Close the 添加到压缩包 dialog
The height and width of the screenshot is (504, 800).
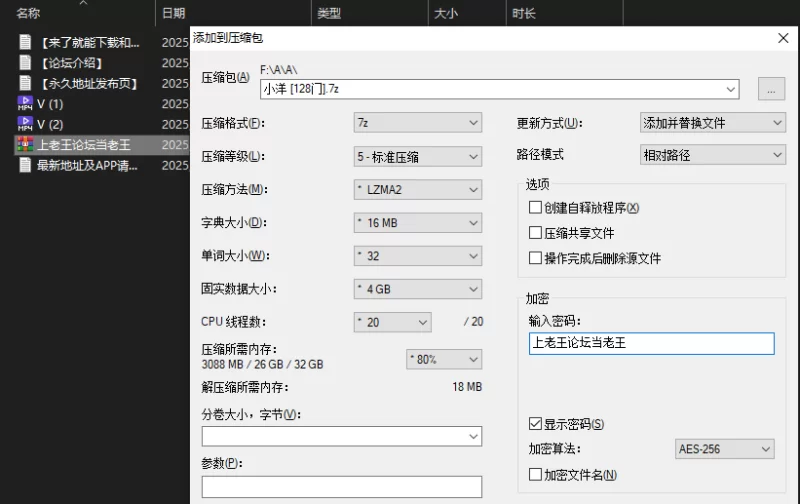click(783, 38)
